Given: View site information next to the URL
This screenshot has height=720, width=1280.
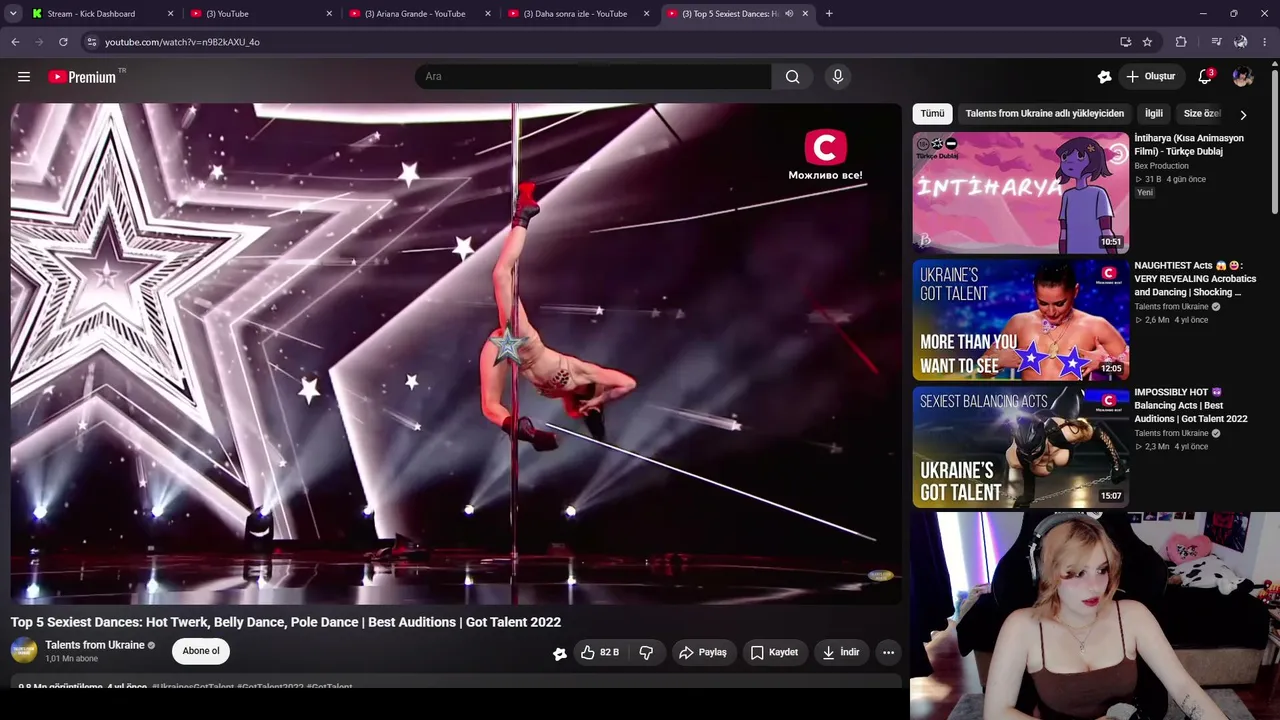Looking at the screenshot, I should click(91, 42).
